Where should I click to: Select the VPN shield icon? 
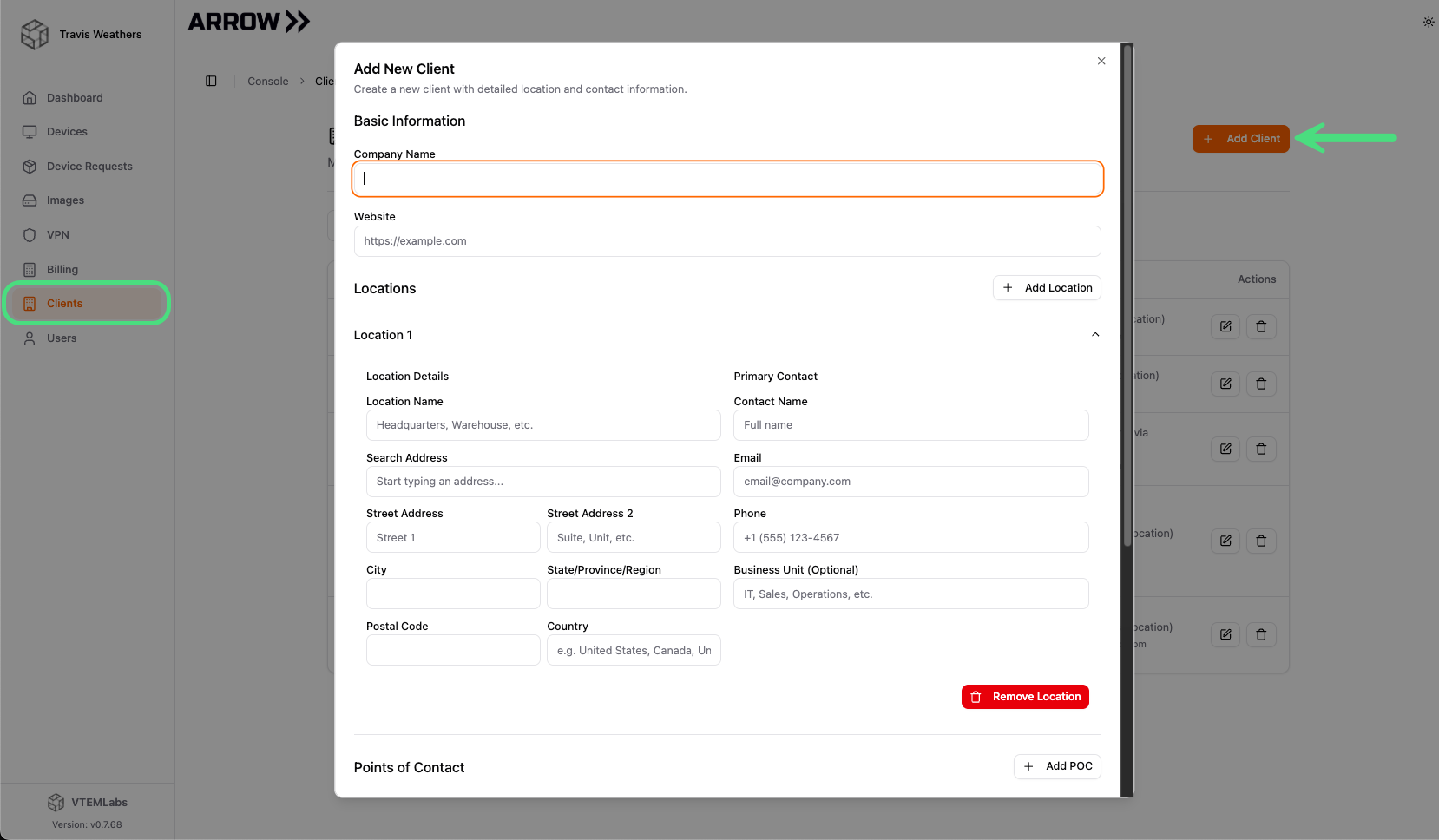click(30, 234)
